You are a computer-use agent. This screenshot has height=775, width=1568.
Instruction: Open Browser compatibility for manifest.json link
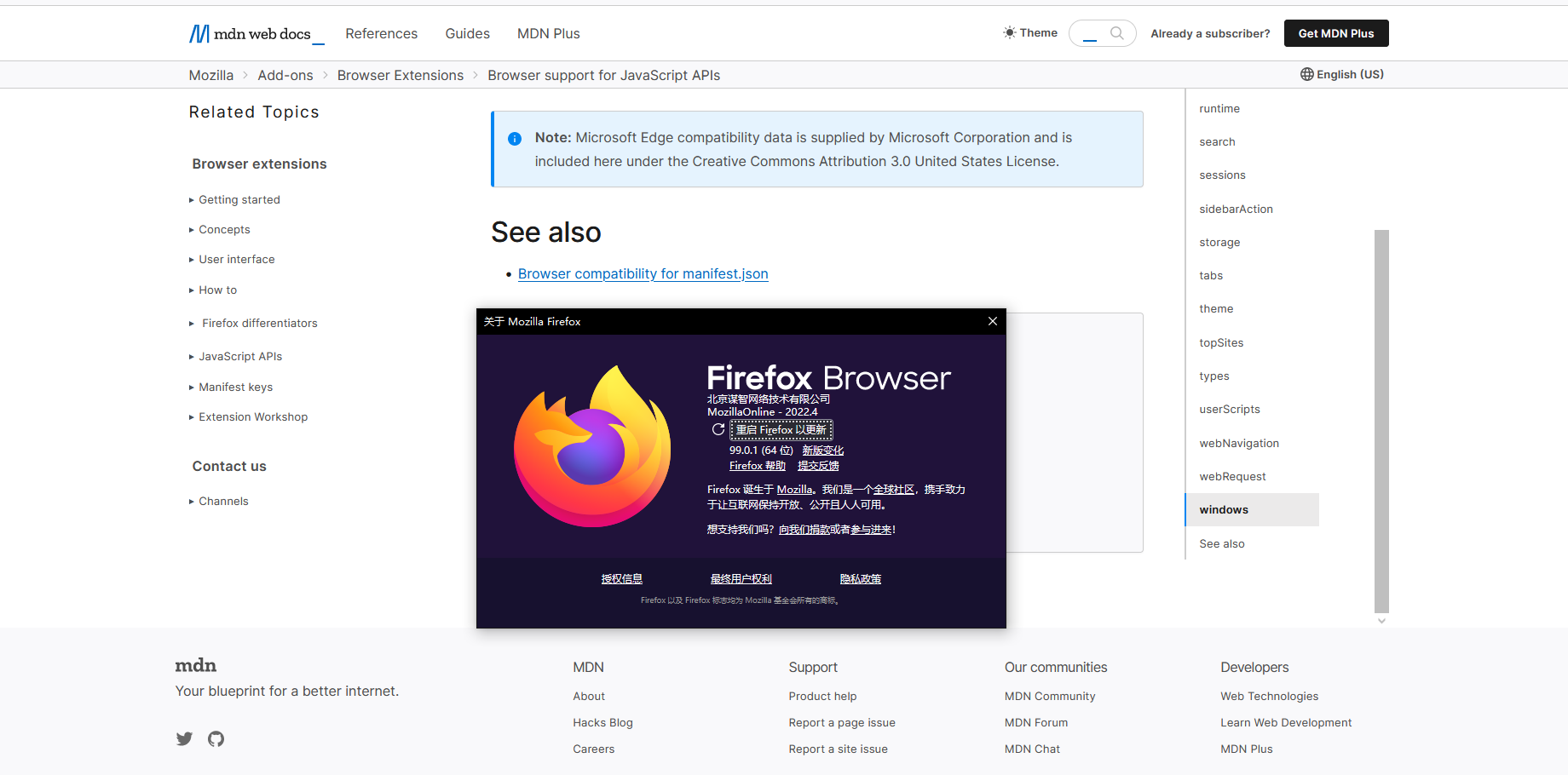(x=643, y=274)
